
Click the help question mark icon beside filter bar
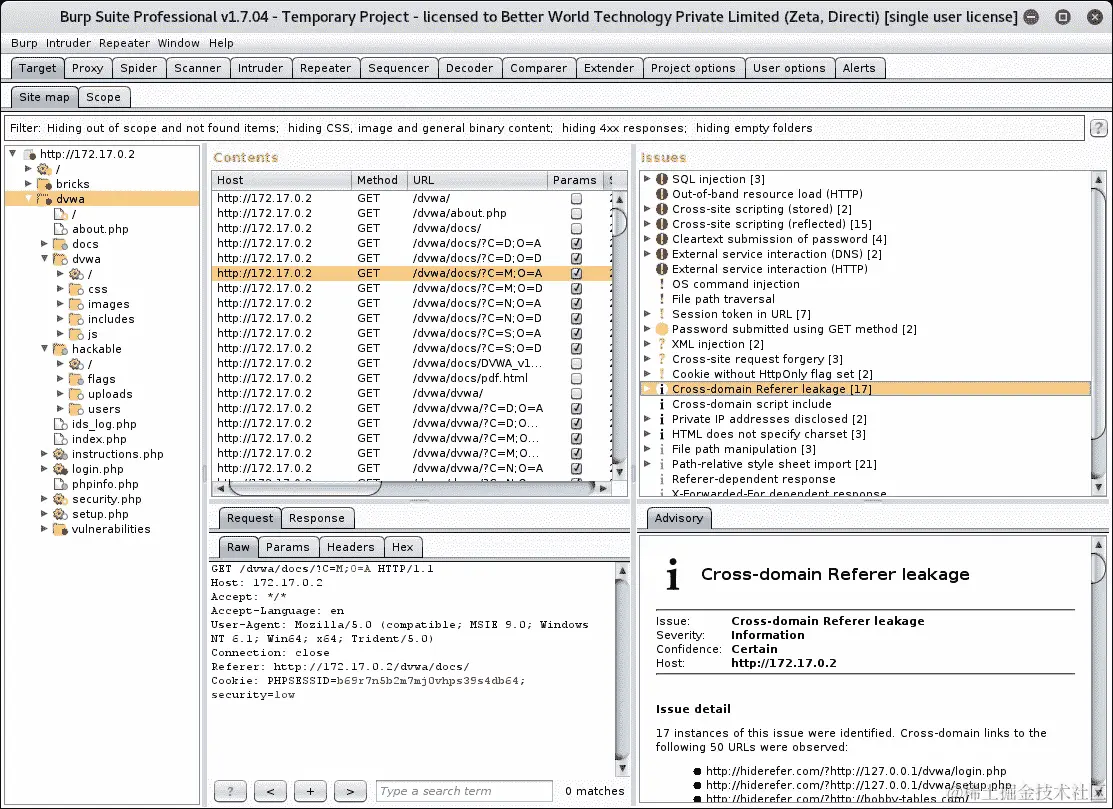1098,128
